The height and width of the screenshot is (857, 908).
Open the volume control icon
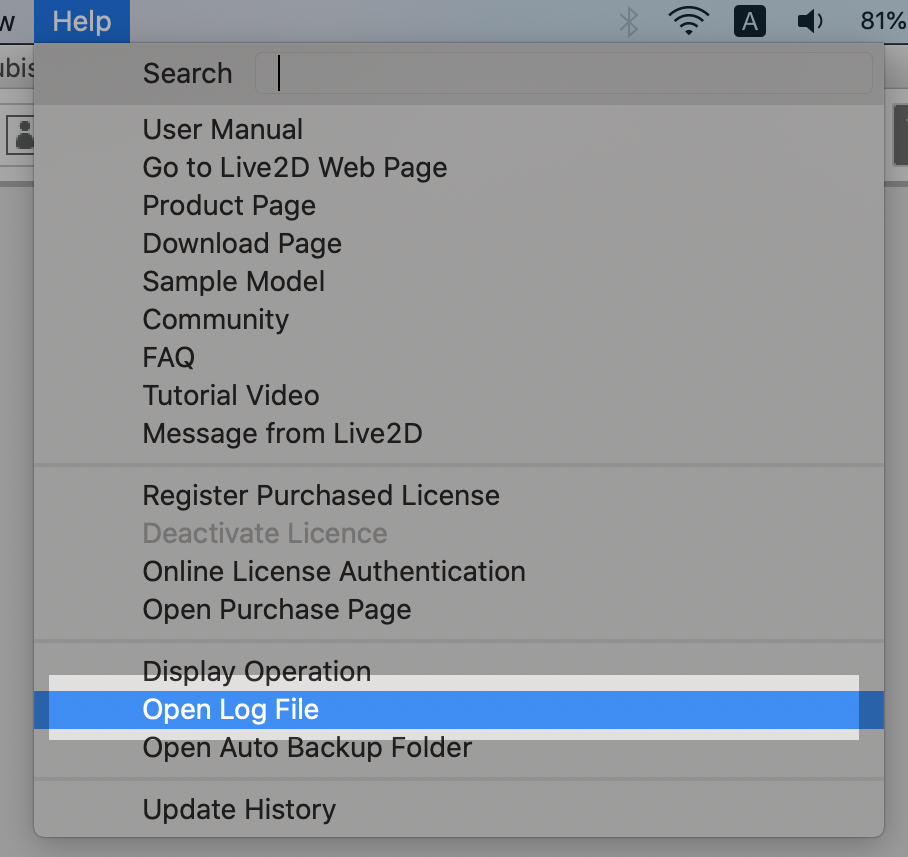click(x=810, y=21)
